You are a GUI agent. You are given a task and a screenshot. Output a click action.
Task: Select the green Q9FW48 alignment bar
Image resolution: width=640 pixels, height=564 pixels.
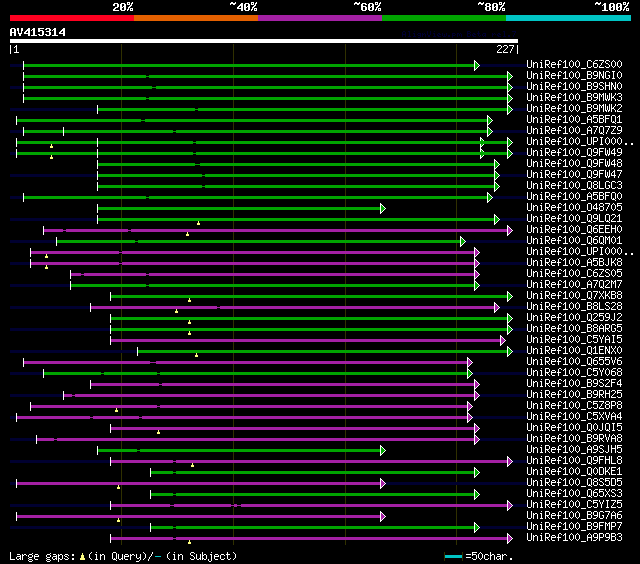pyautogui.click(x=297, y=164)
